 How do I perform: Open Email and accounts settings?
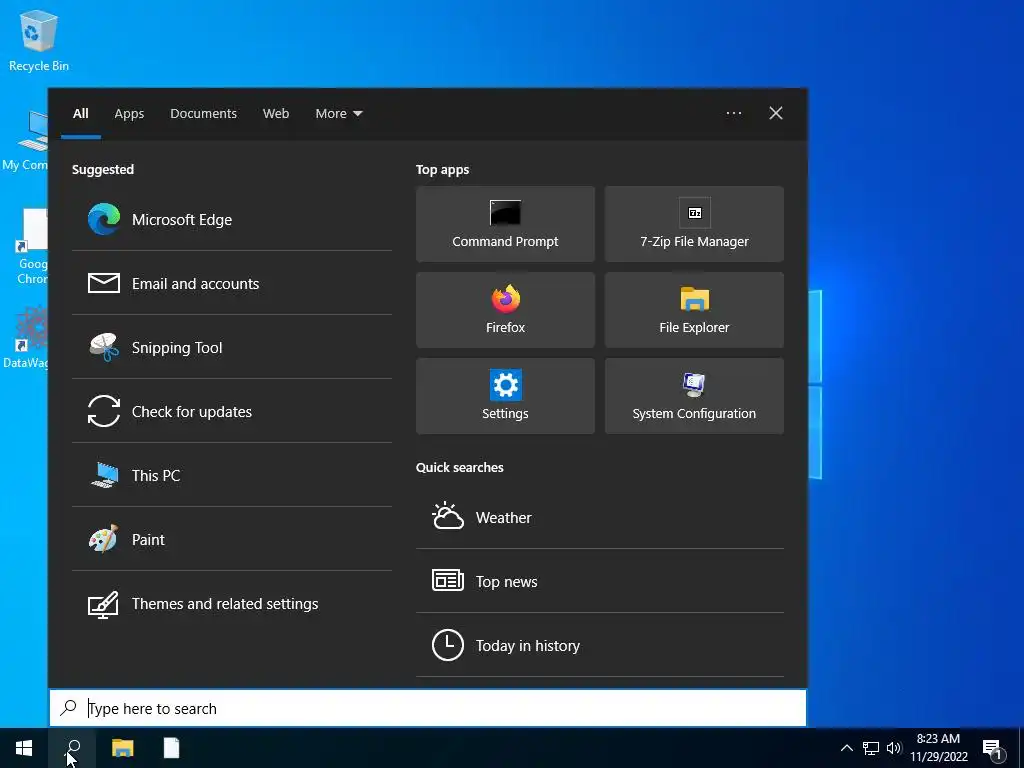tap(232, 283)
